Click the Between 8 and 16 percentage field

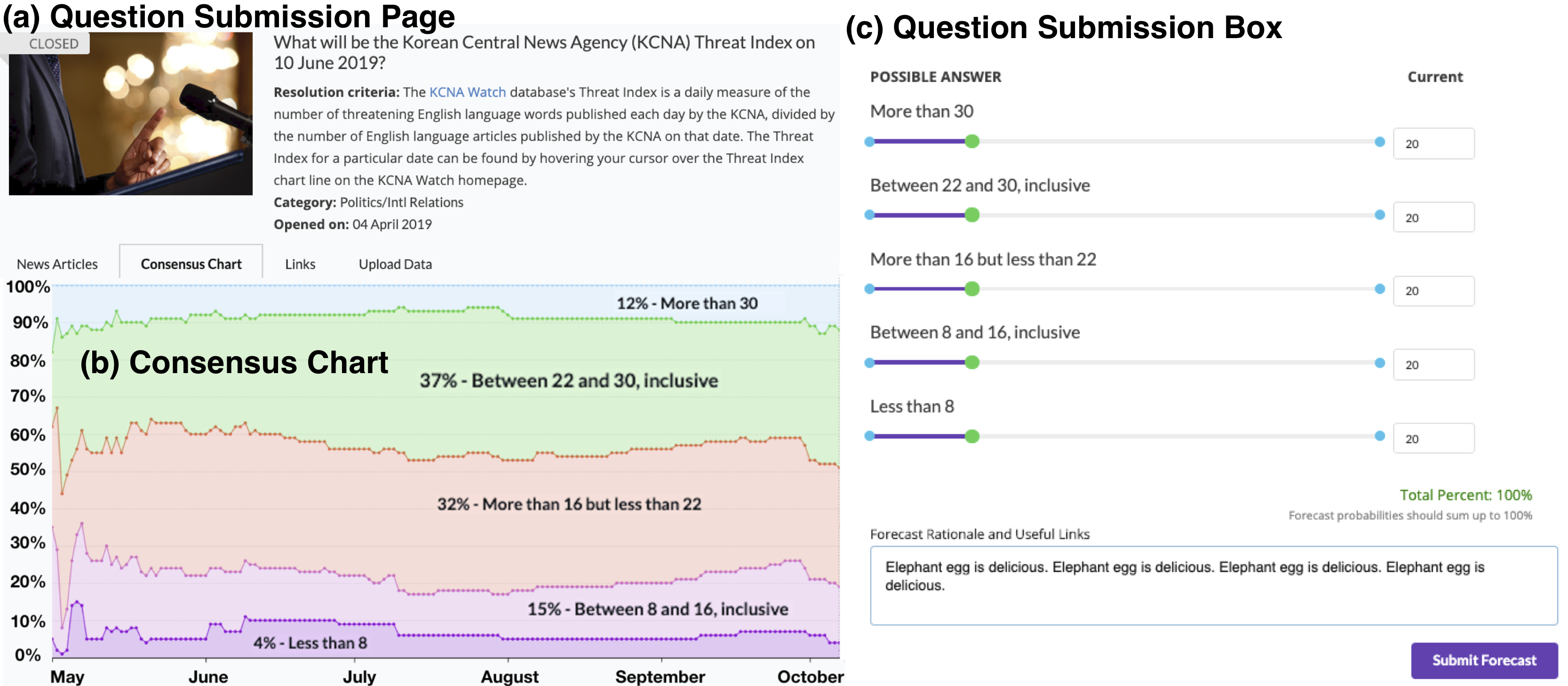[1433, 365]
